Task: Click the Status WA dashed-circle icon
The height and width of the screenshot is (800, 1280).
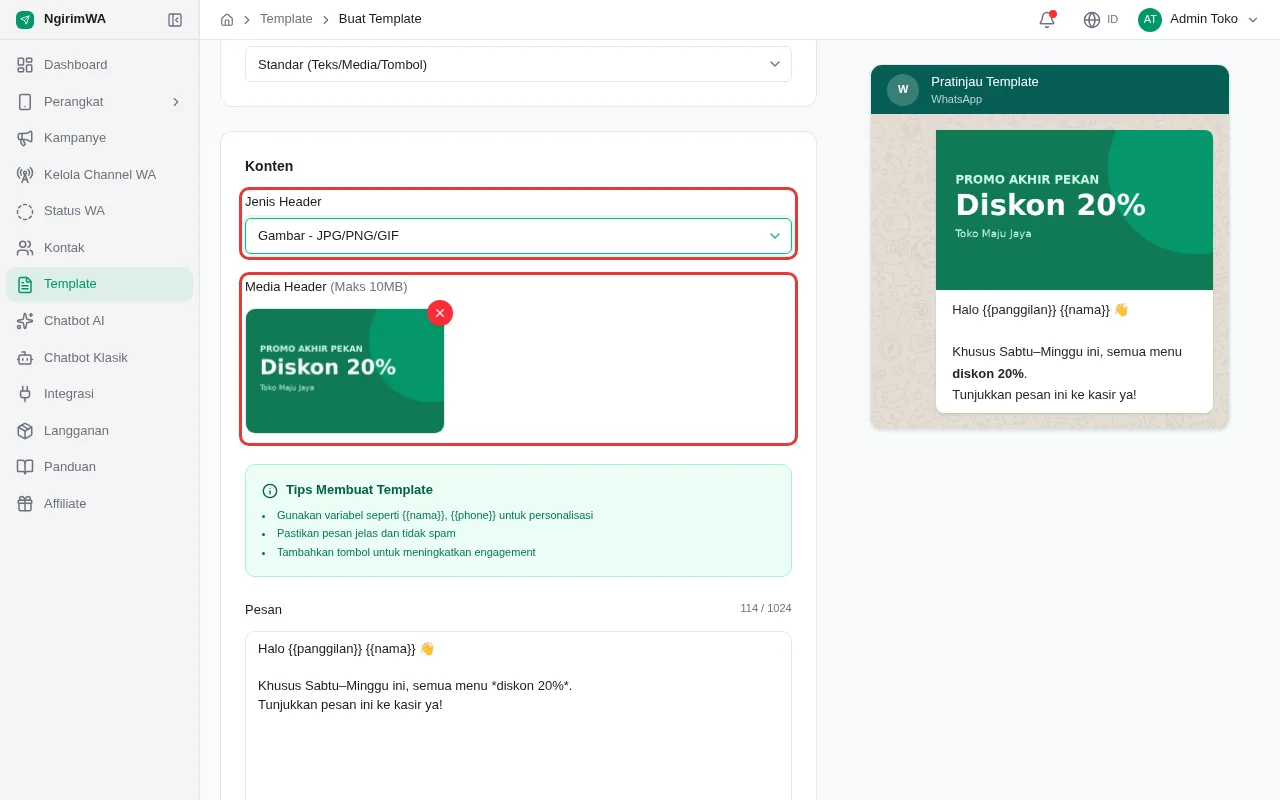Action: click(25, 211)
